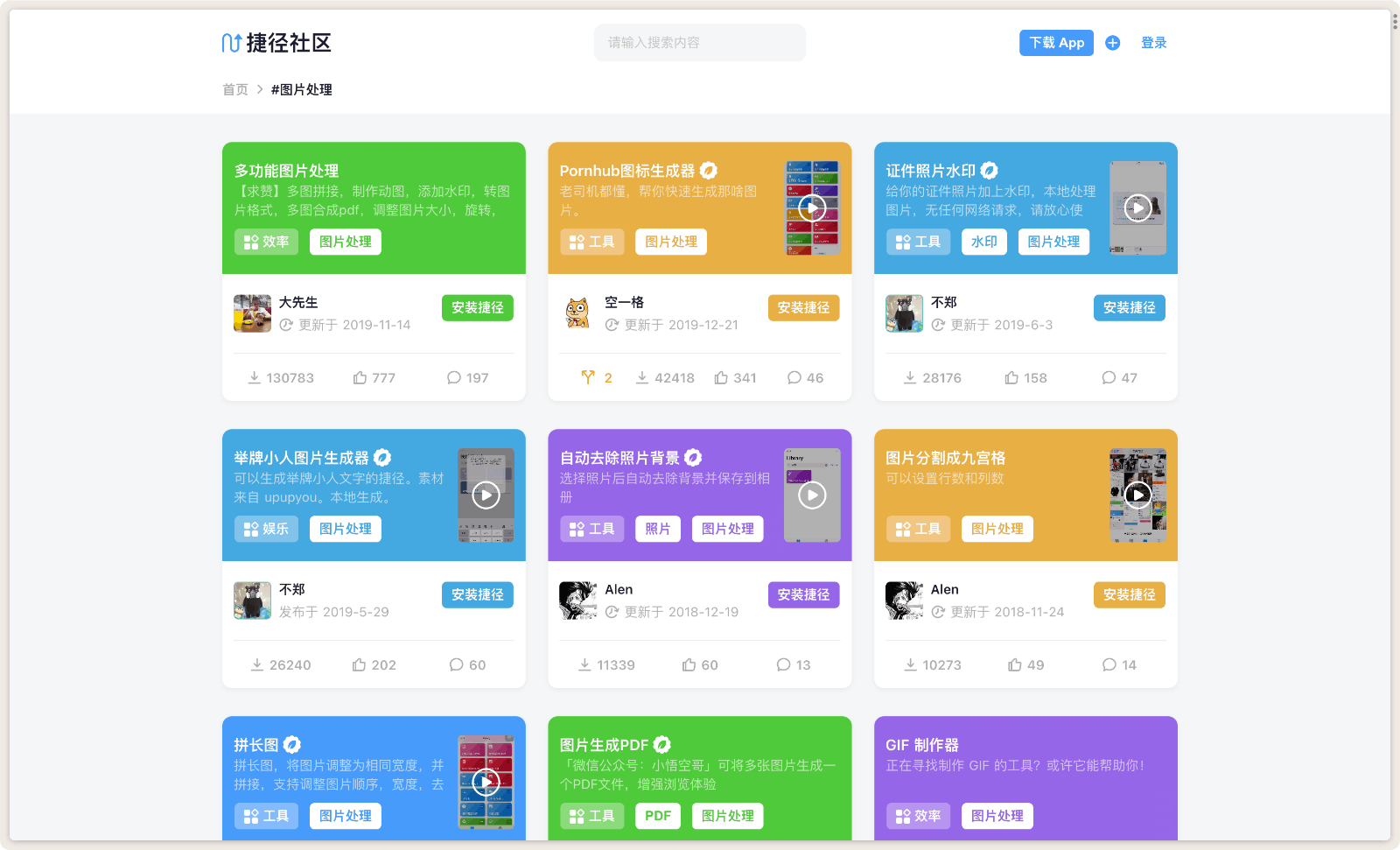
Task: Open the GIF 制作器 card title
Action: (922, 745)
